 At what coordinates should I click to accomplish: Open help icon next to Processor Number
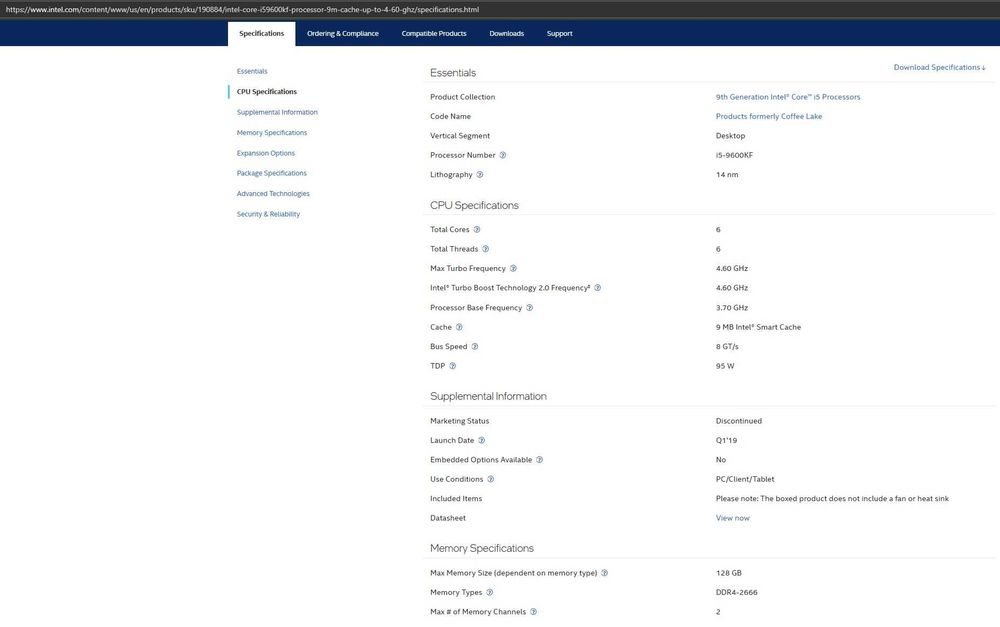[503, 155]
